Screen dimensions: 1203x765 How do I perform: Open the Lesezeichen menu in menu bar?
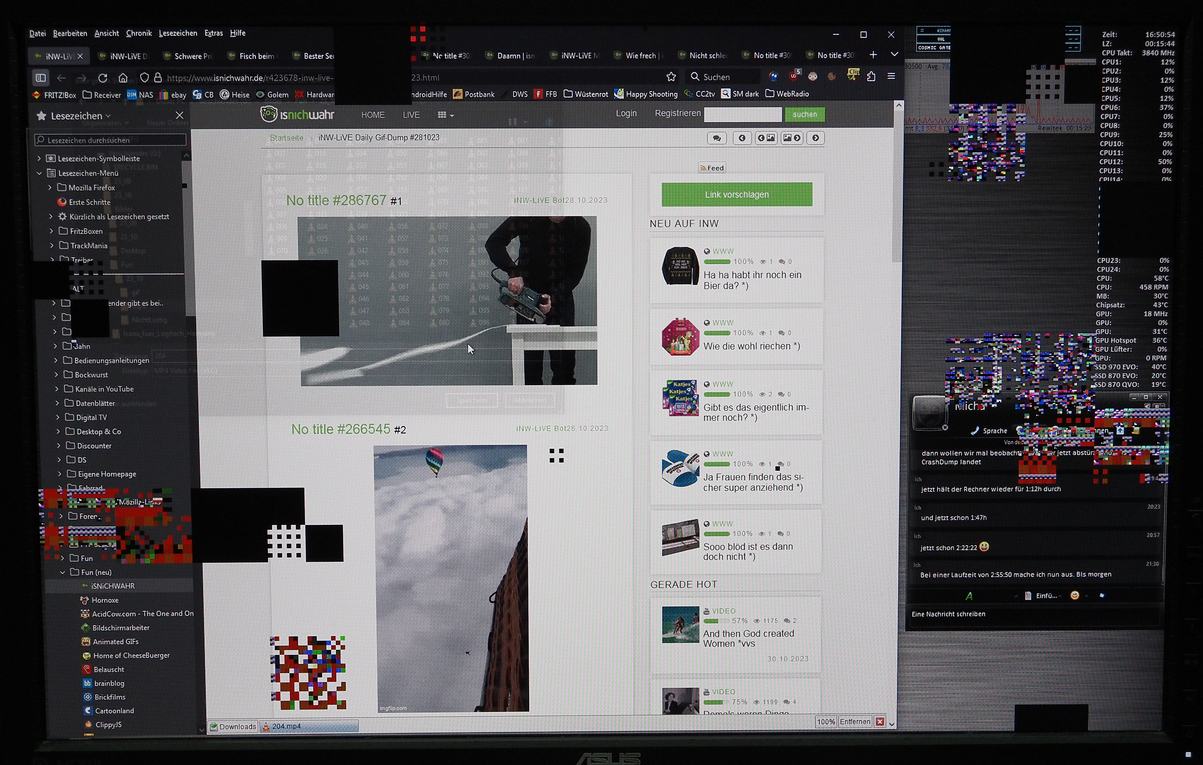pos(178,33)
